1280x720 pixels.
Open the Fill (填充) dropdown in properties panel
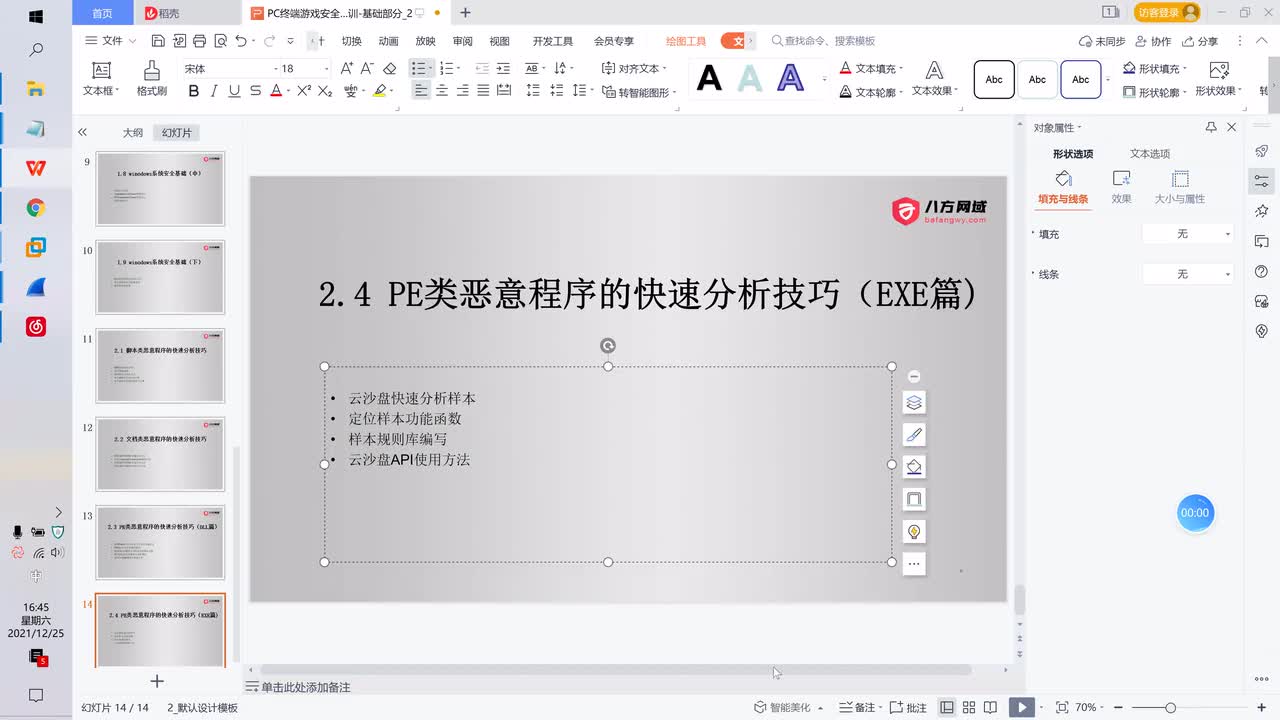coord(1188,233)
